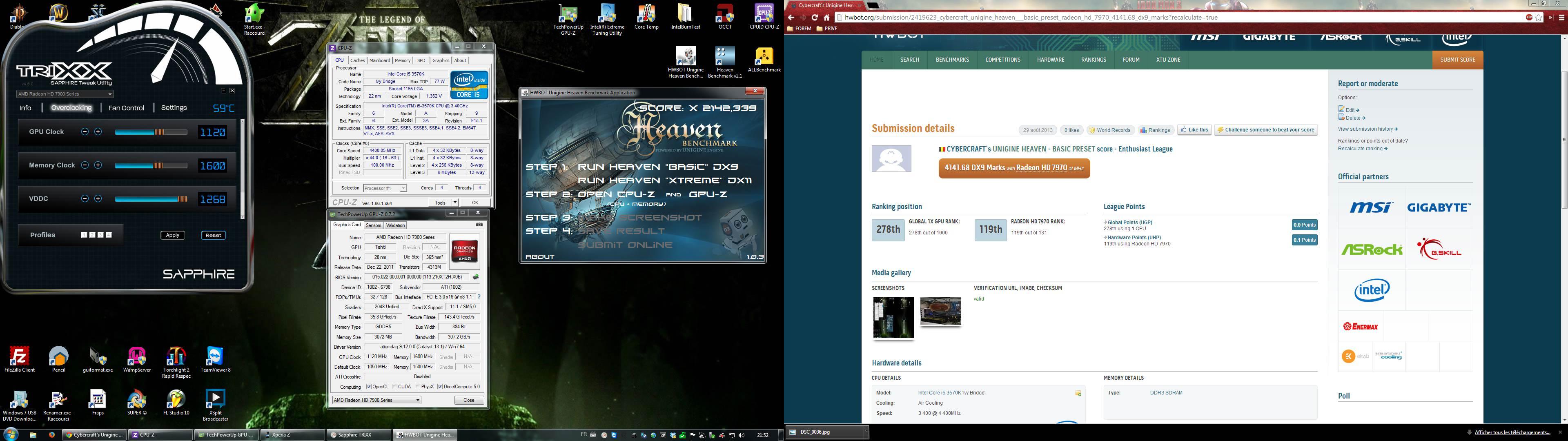Switch to TRIXX Fan Control tab
Image resolution: width=1568 pixels, height=441 pixels.
click(126, 108)
